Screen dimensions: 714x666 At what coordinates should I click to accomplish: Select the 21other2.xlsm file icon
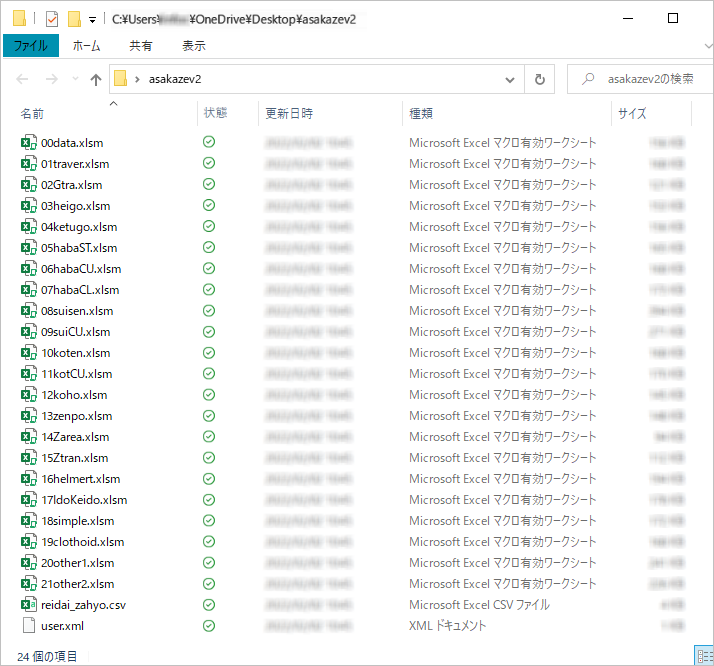point(29,584)
